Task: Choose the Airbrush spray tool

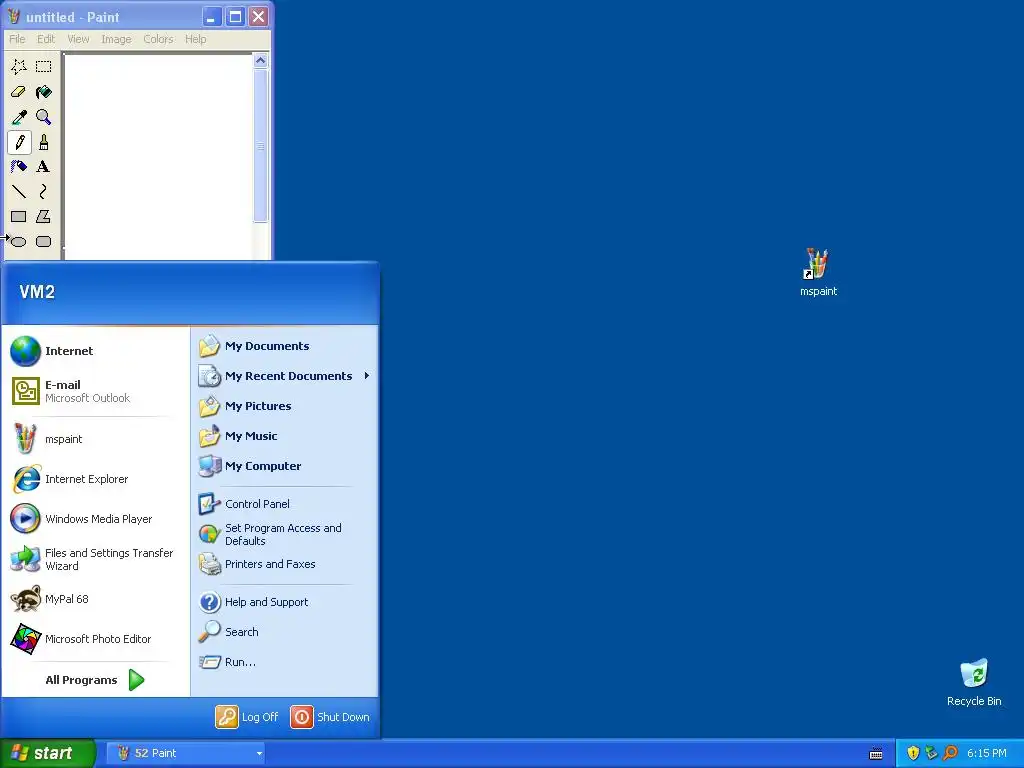Action: pos(19,167)
